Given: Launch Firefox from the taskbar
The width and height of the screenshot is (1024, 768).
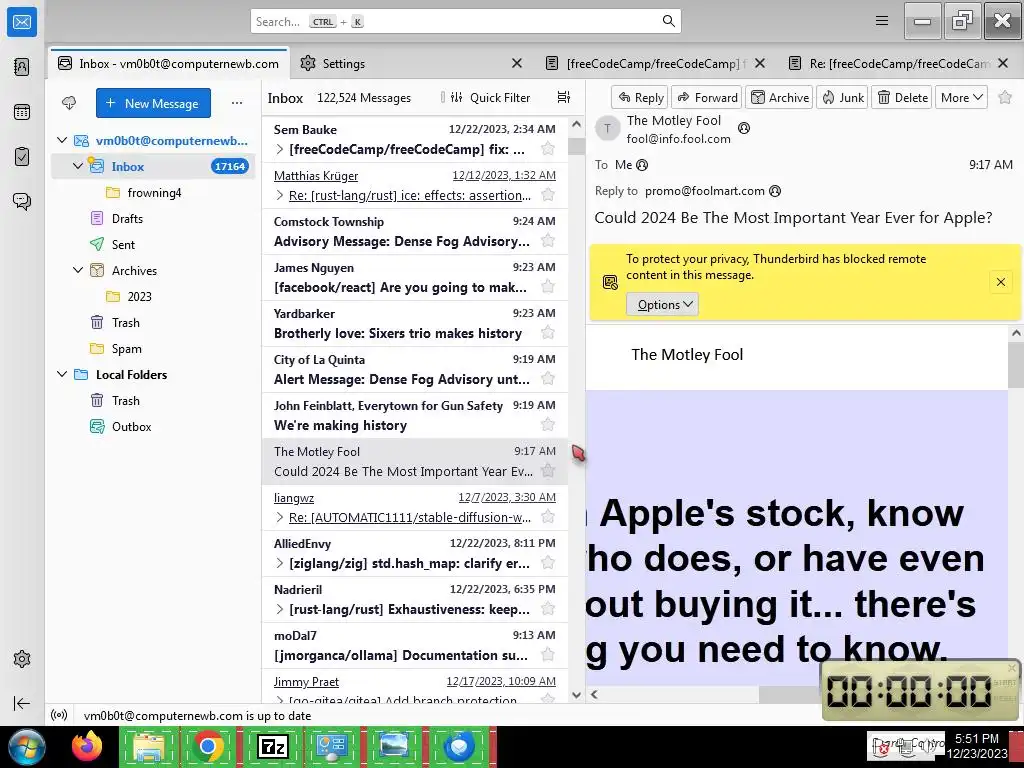Looking at the screenshot, I should pyautogui.click(x=86, y=746).
